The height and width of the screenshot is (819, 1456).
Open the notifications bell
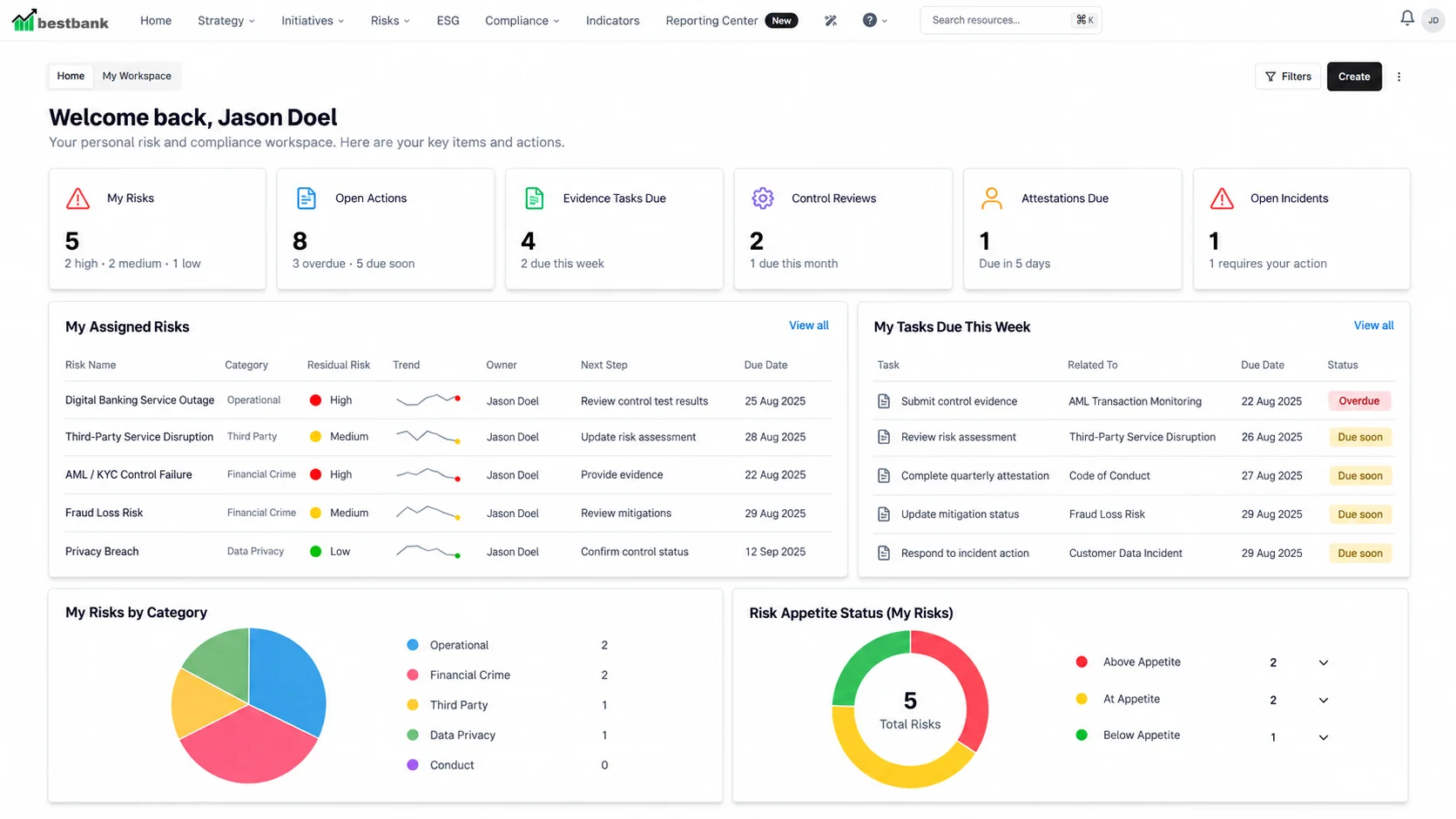[1406, 18]
